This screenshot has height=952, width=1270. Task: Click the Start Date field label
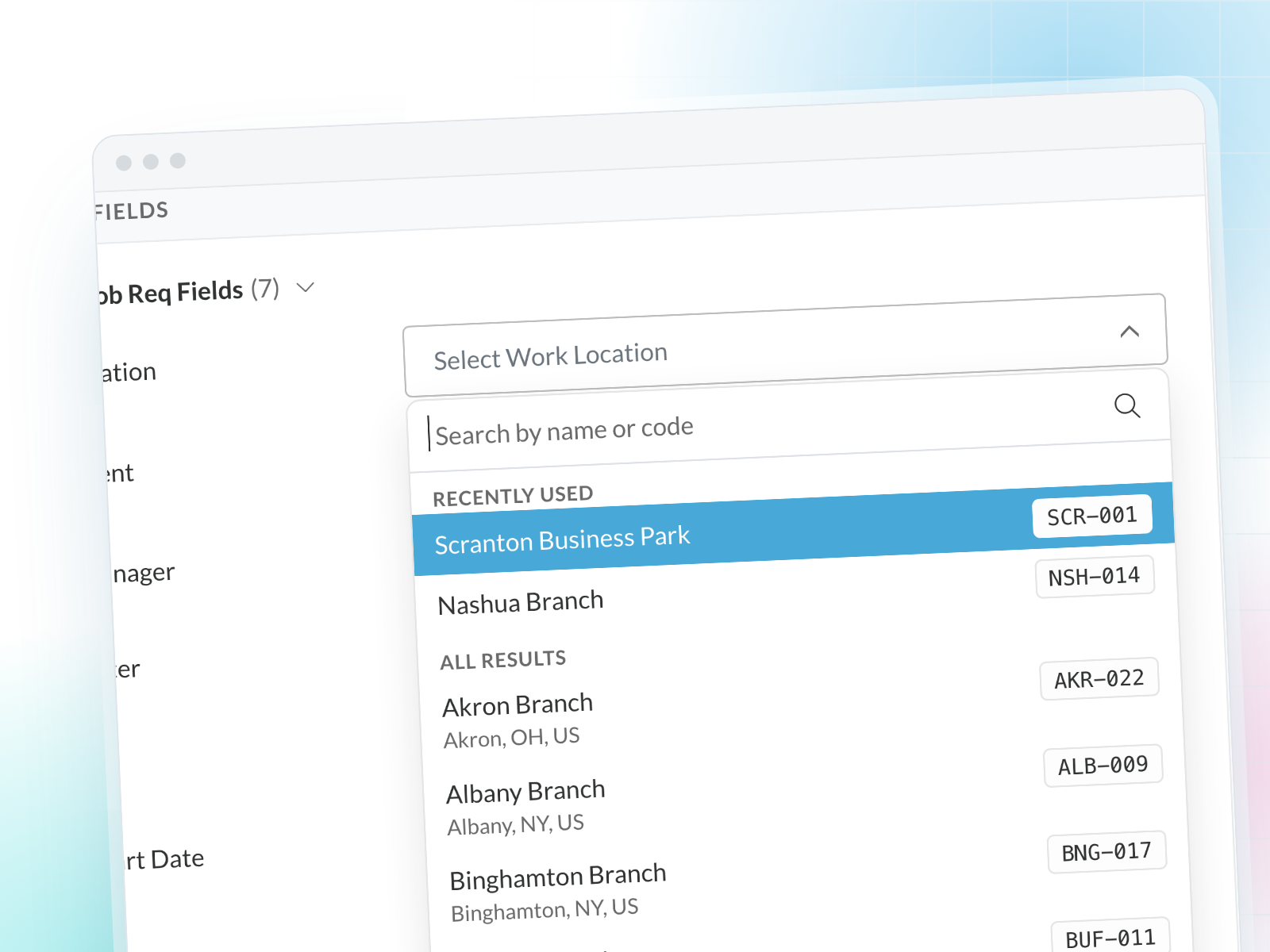(164, 859)
